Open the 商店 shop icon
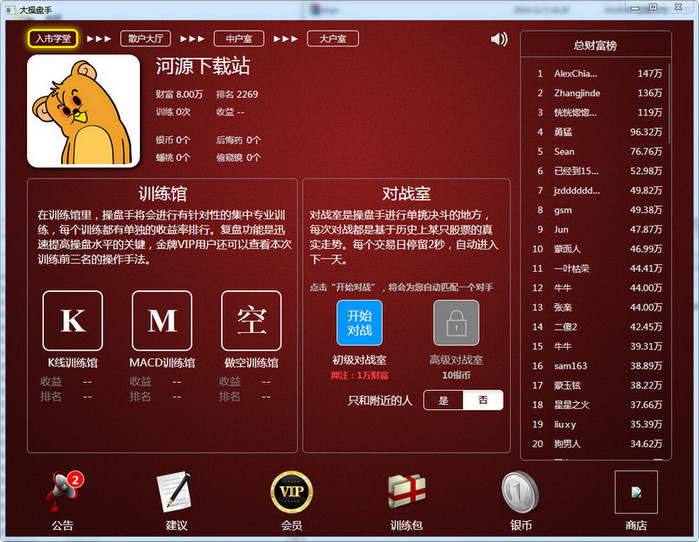699x542 pixels. click(635, 492)
